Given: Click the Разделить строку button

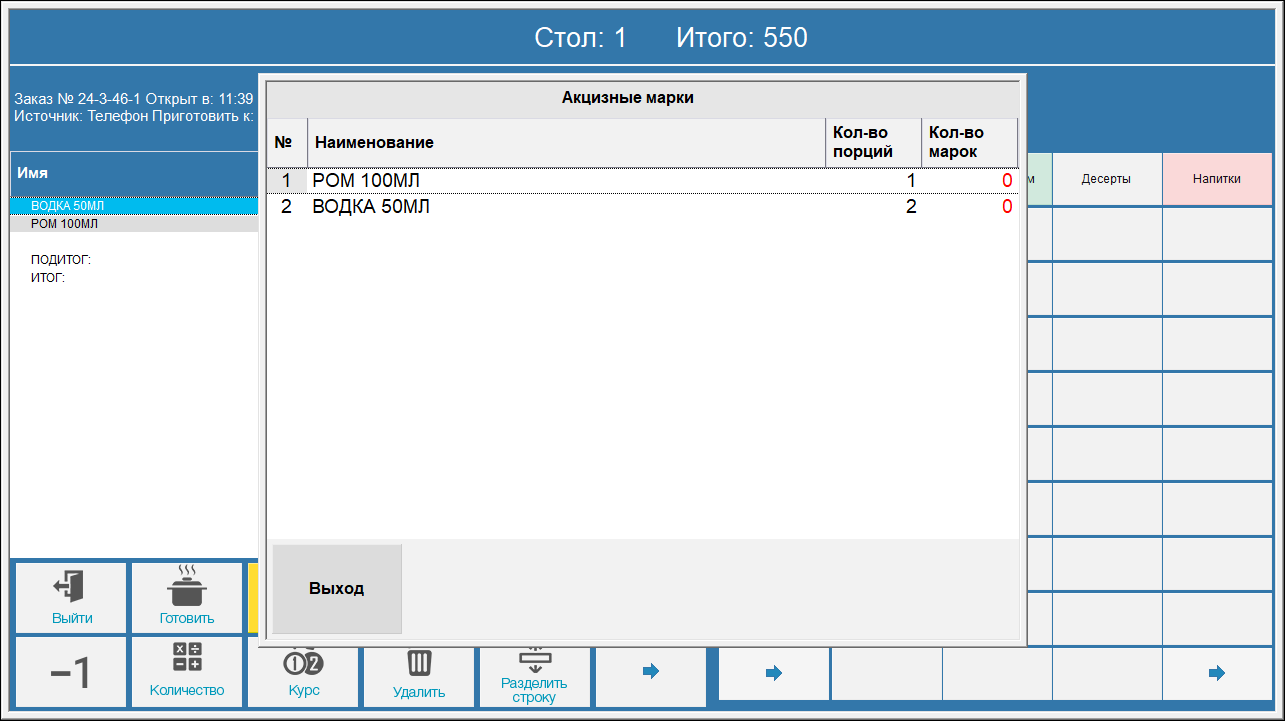Looking at the screenshot, I should click(x=534, y=676).
